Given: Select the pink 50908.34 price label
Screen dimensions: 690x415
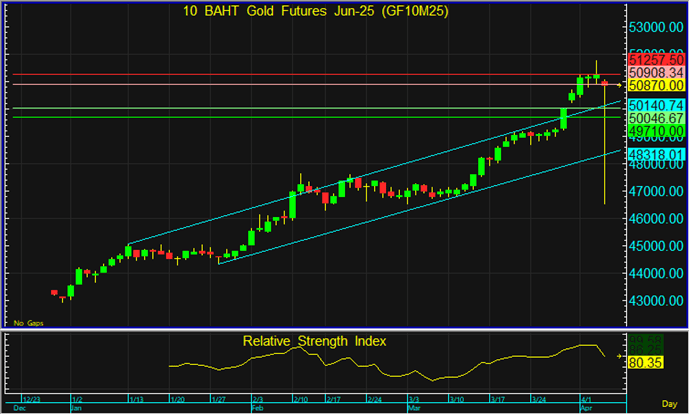Looking at the screenshot, I should [x=655, y=73].
